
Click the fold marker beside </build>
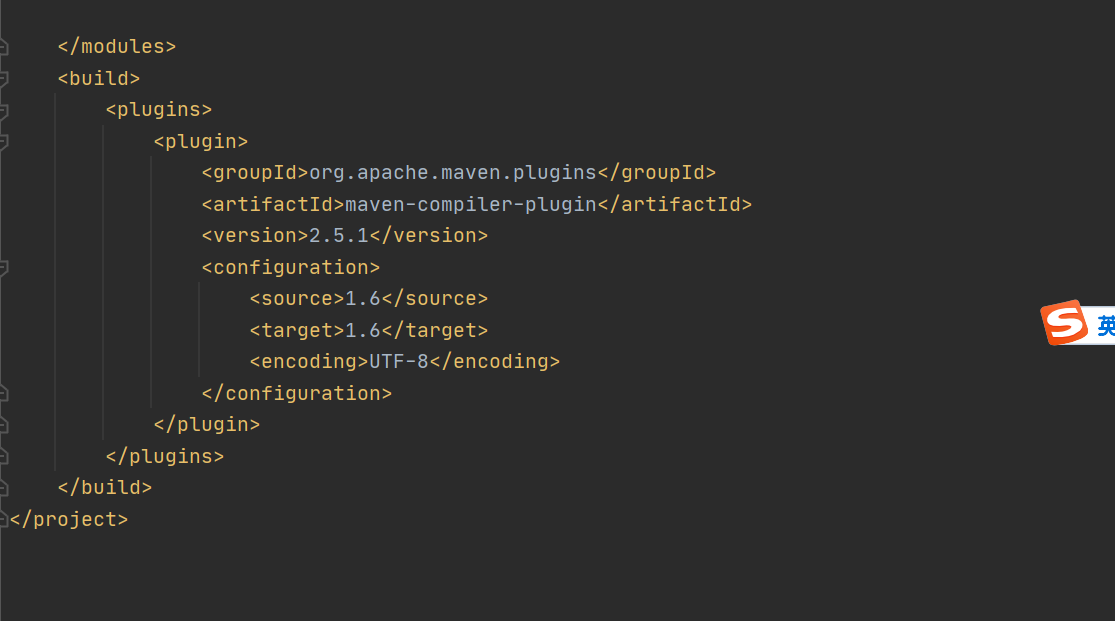coord(4,488)
